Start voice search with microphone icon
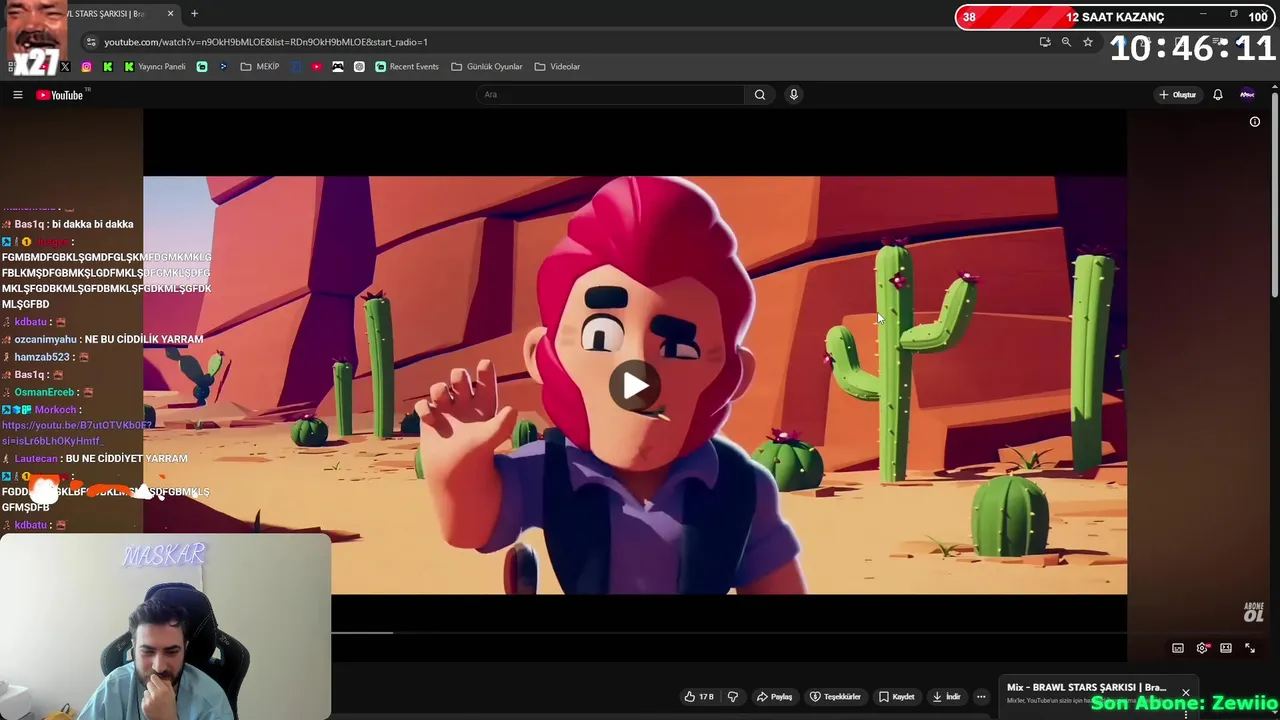 tap(794, 95)
